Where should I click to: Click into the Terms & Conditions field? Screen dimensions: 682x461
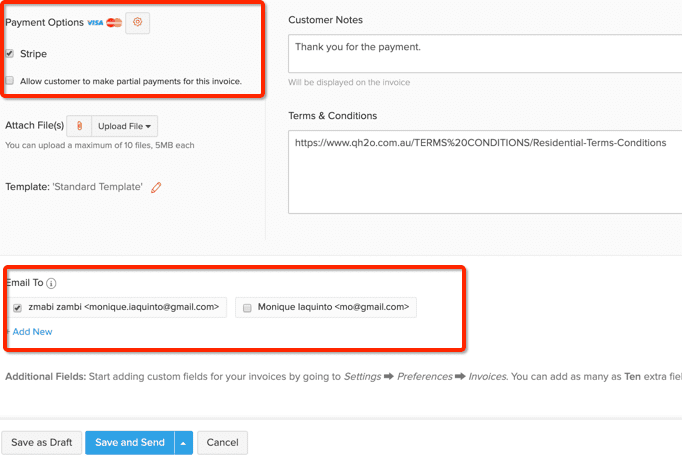[x=485, y=172]
